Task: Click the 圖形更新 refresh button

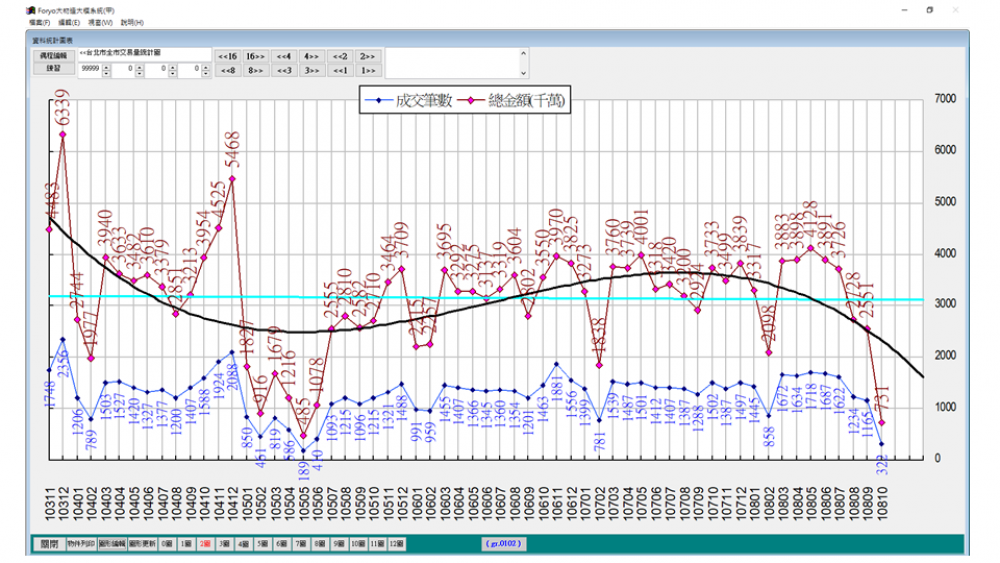Action: point(141,543)
